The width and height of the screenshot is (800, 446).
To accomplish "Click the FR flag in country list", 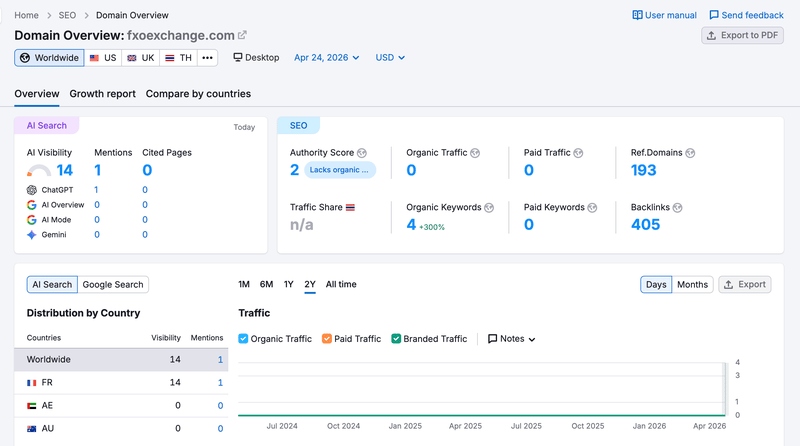I will tap(32, 383).
